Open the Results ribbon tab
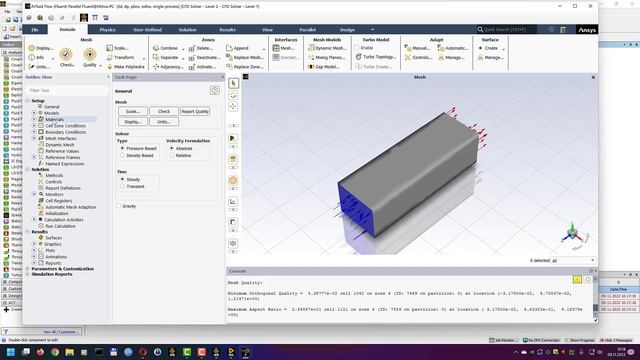The height and width of the screenshot is (360, 640). [227, 30]
